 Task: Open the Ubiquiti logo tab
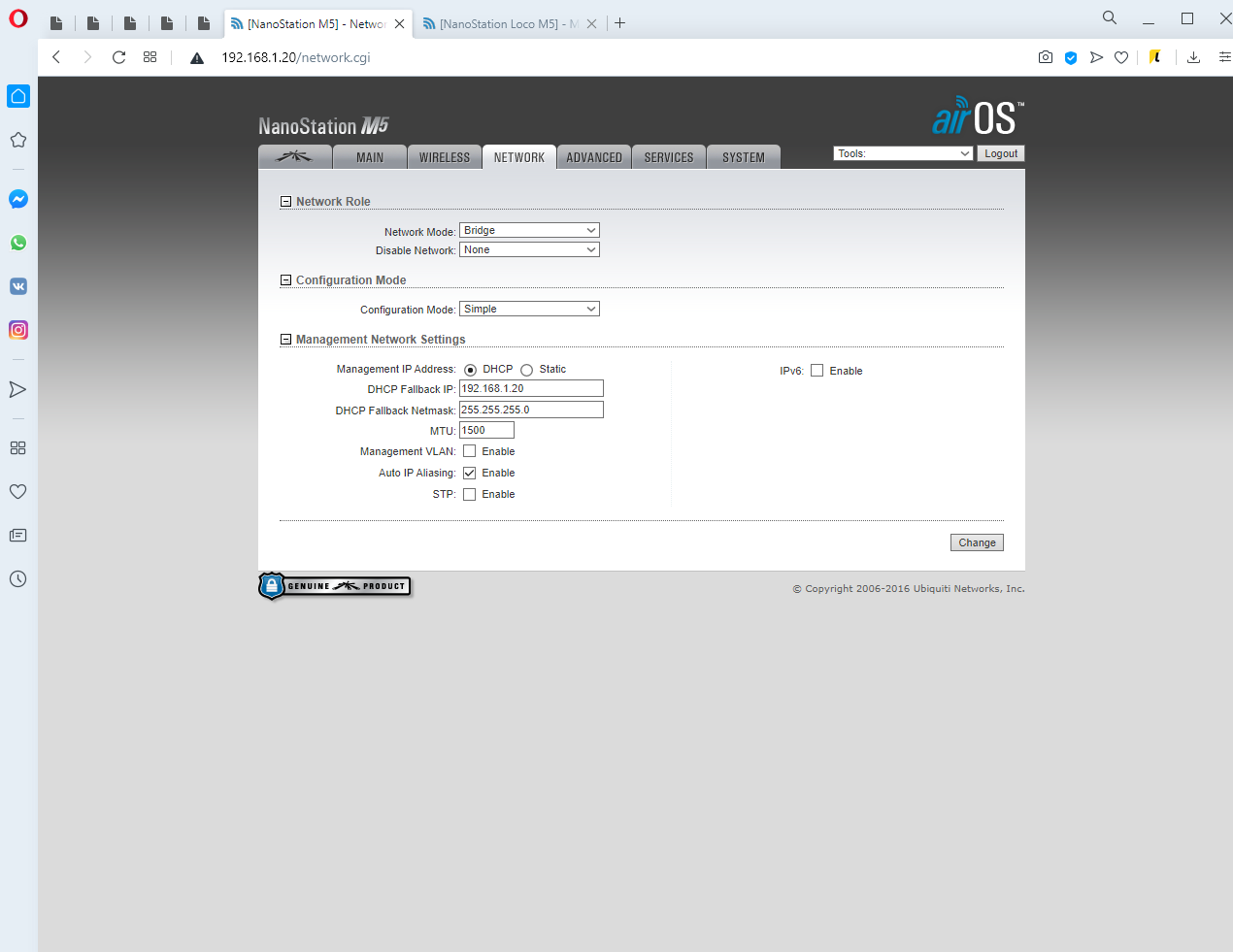[294, 157]
